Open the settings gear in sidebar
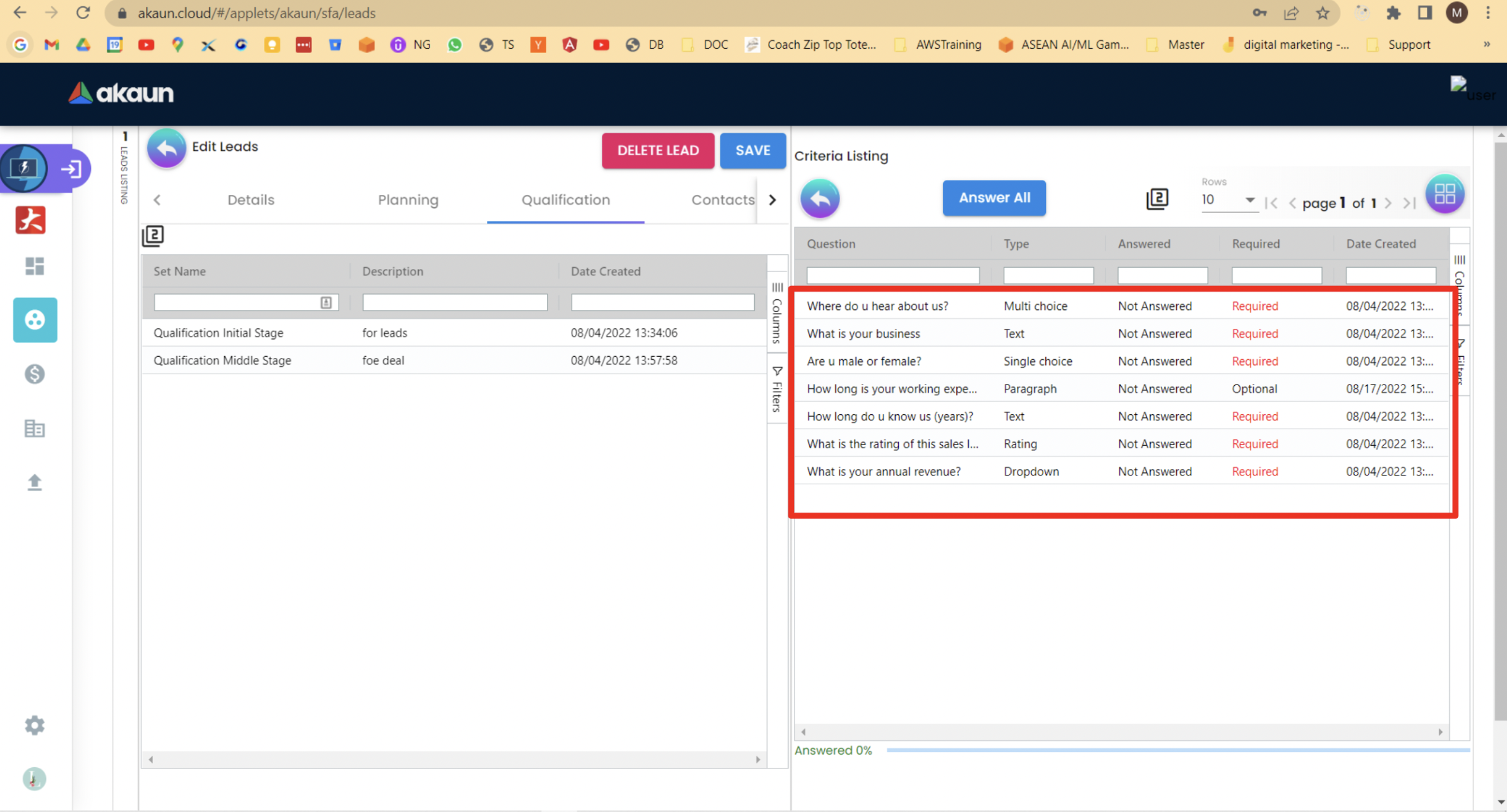The image size is (1507, 812). [34, 725]
